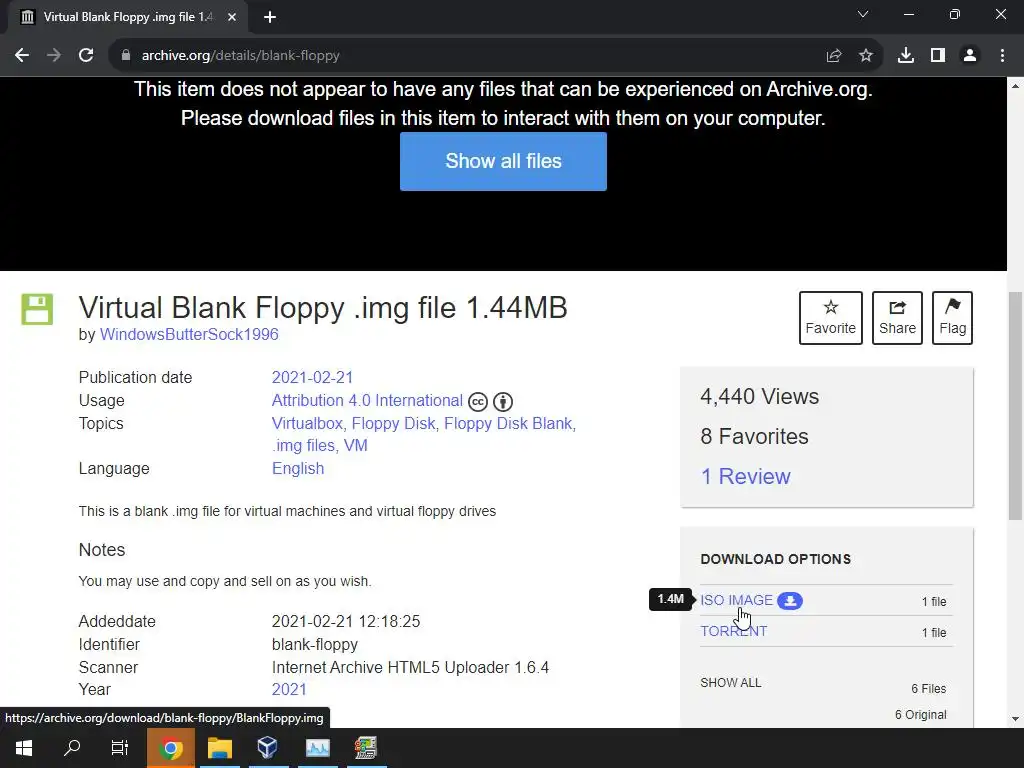This screenshot has width=1024, height=768.
Task: Open a new tab with plus button
Action: click(270, 17)
